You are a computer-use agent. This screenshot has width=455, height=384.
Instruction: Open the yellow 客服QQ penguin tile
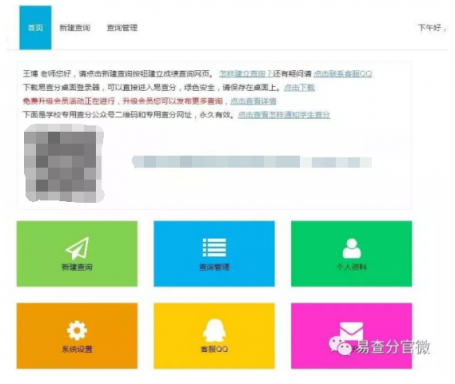[x=214, y=336]
